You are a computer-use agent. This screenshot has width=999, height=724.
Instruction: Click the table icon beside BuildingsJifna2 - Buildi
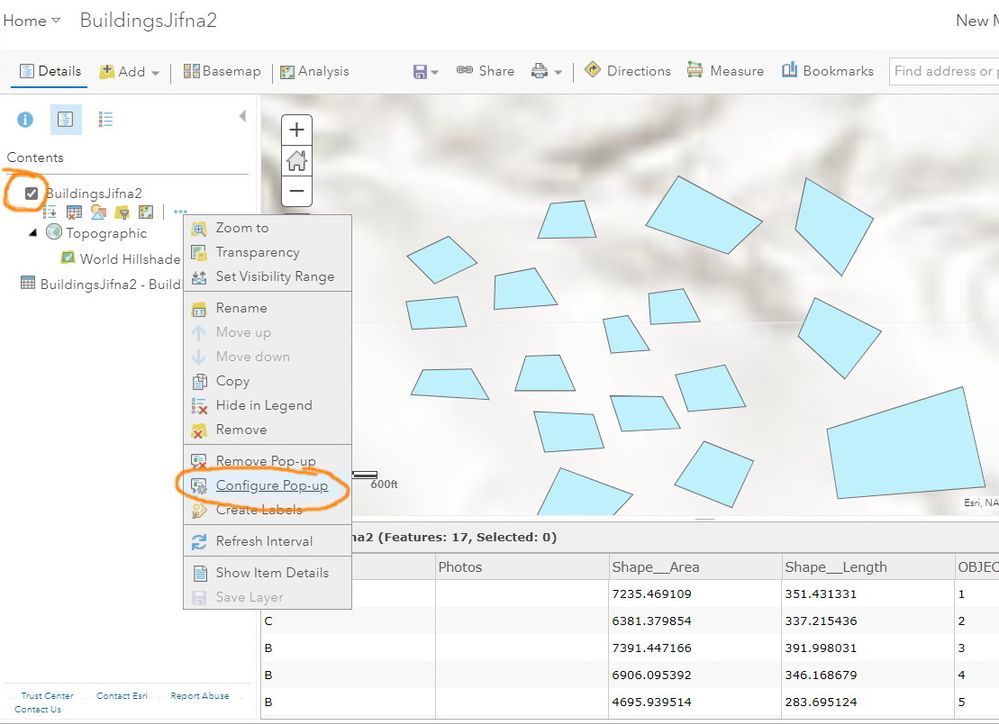(x=27, y=283)
